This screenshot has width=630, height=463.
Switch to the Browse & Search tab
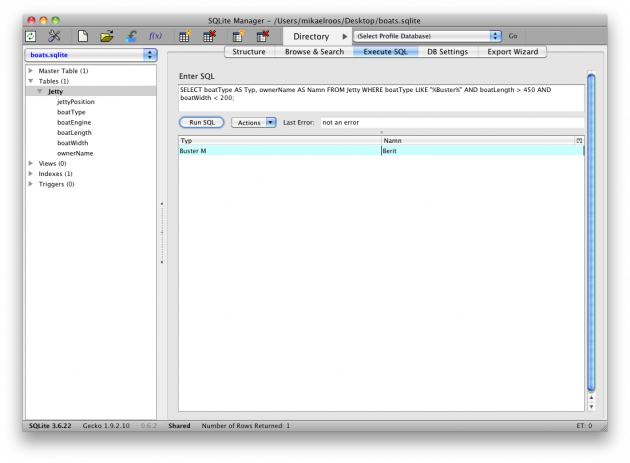[314, 52]
